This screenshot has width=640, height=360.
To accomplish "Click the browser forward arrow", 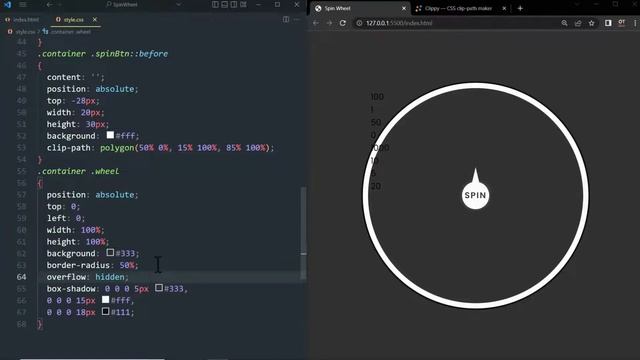I will [x=329, y=23].
